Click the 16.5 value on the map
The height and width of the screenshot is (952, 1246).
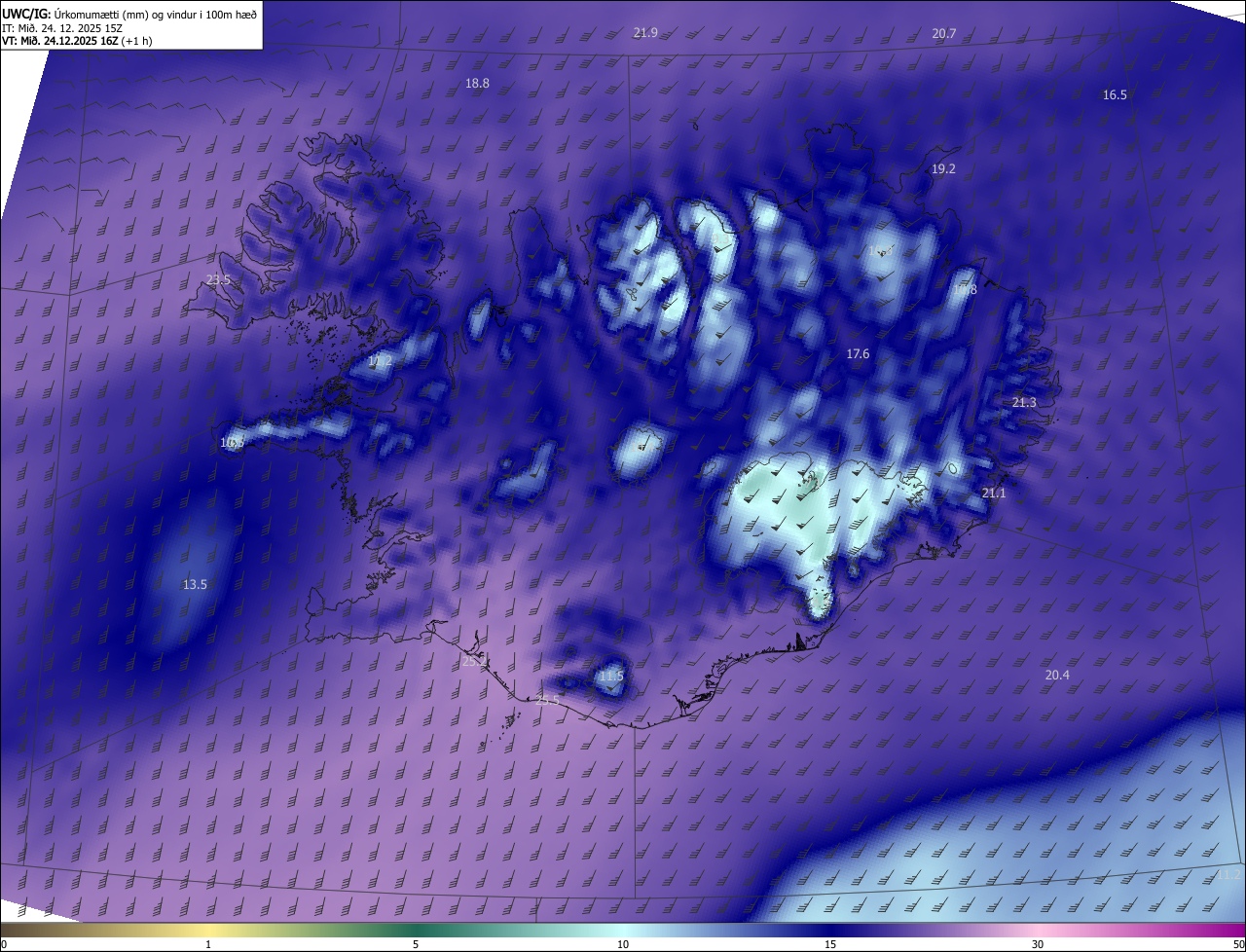1115,94
